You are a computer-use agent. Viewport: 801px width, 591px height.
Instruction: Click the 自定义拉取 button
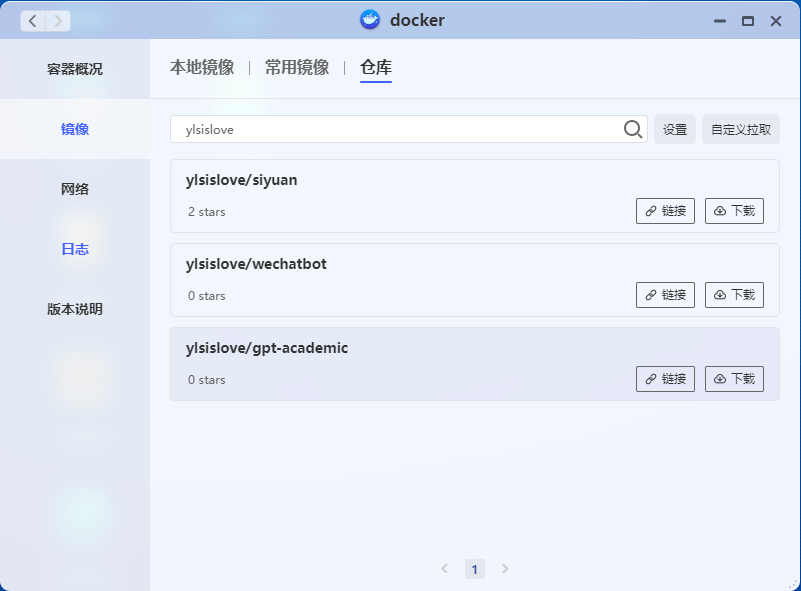(x=741, y=129)
